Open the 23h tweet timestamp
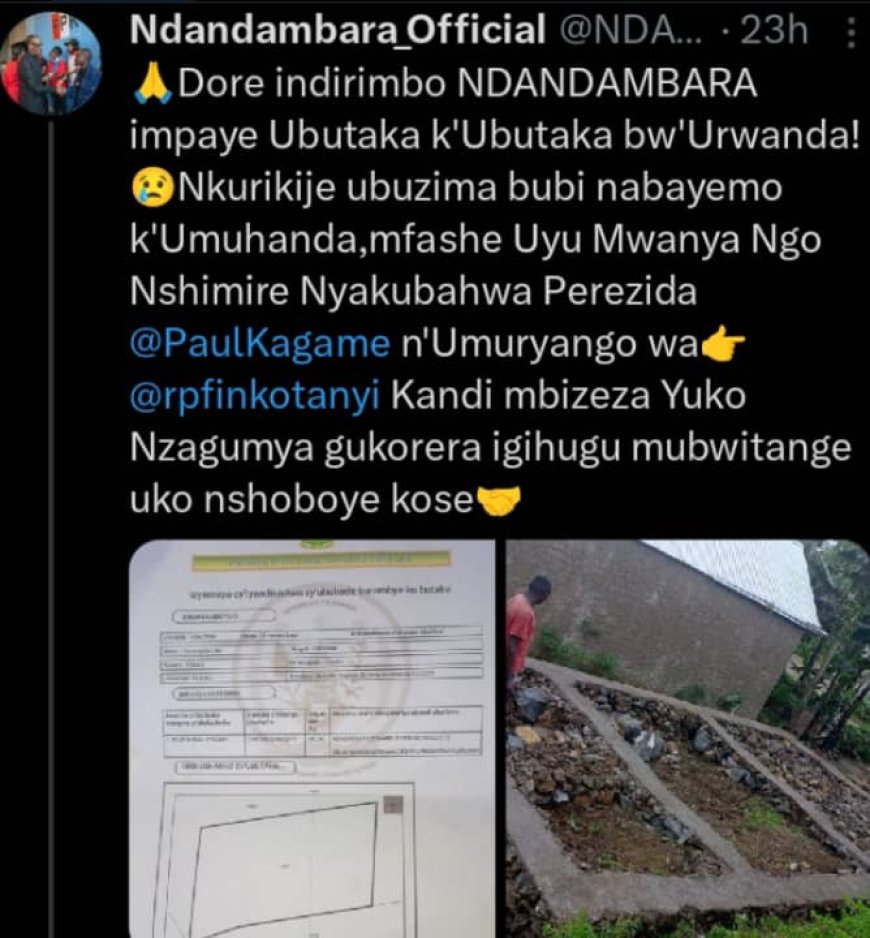This screenshot has width=870, height=938. (774, 30)
